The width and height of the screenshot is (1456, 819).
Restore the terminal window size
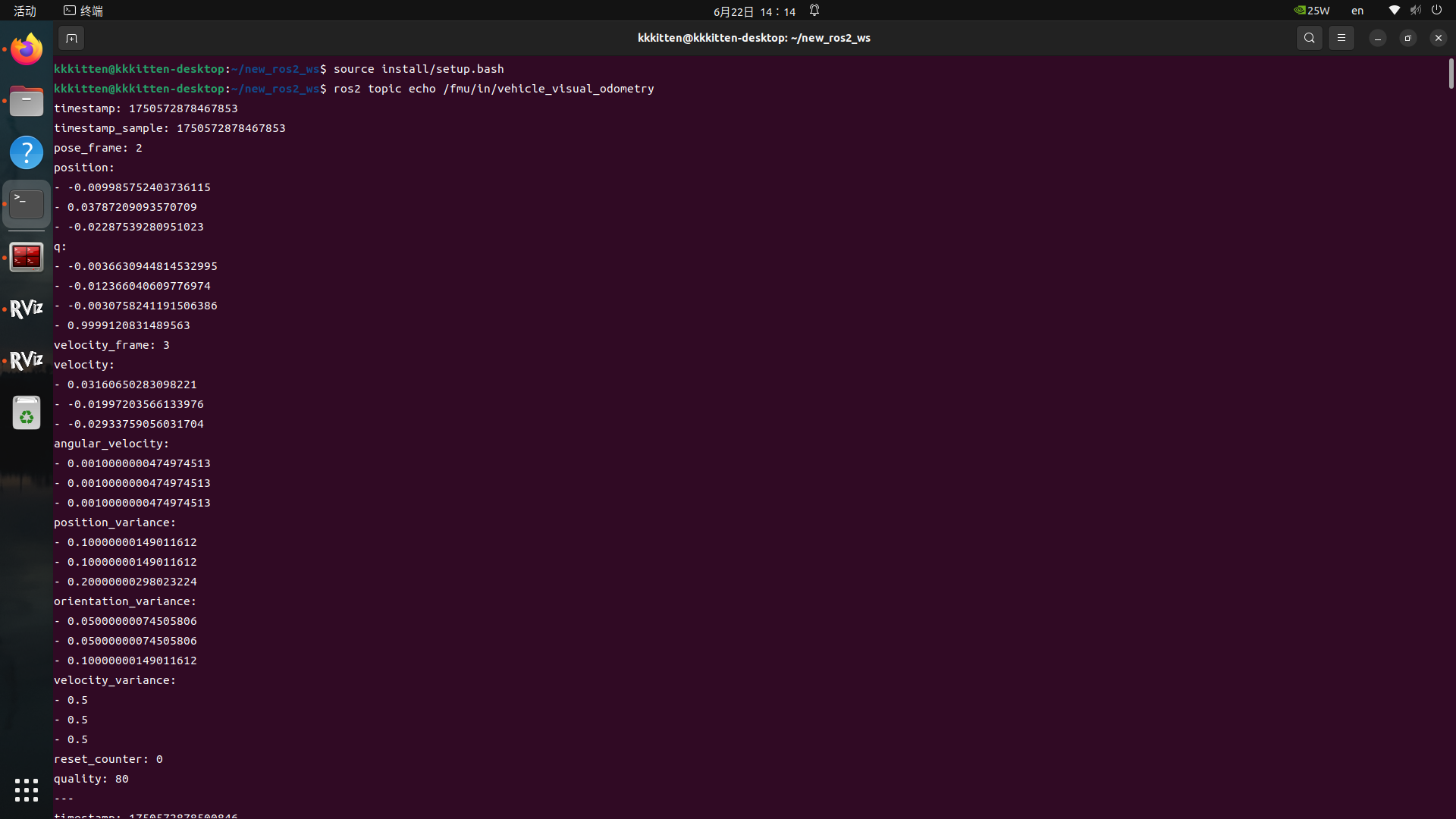click(1407, 38)
